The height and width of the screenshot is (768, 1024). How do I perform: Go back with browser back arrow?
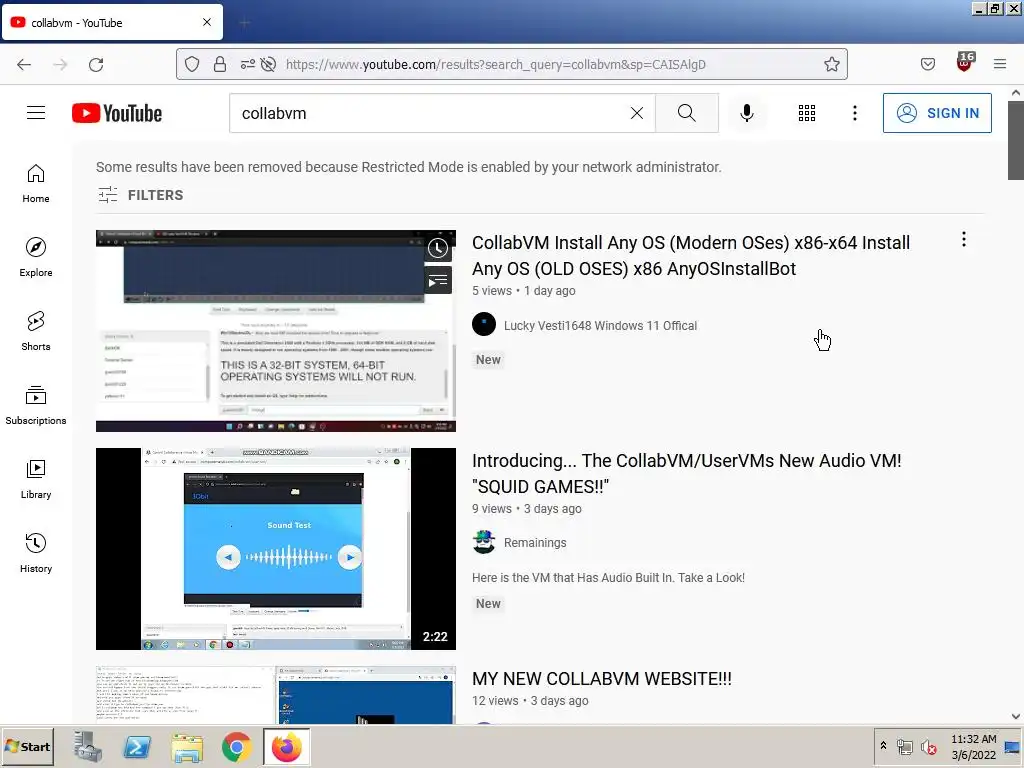[x=24, y=64]
